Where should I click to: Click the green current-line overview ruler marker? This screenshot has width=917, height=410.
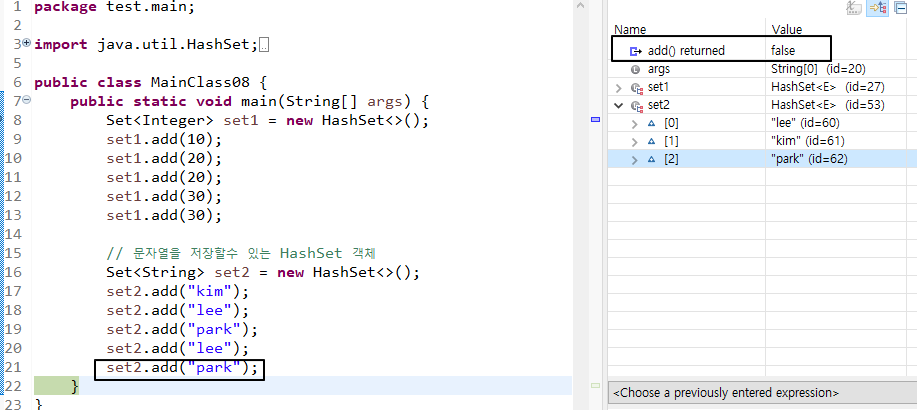pyautogui.click(x=595, y=385)
